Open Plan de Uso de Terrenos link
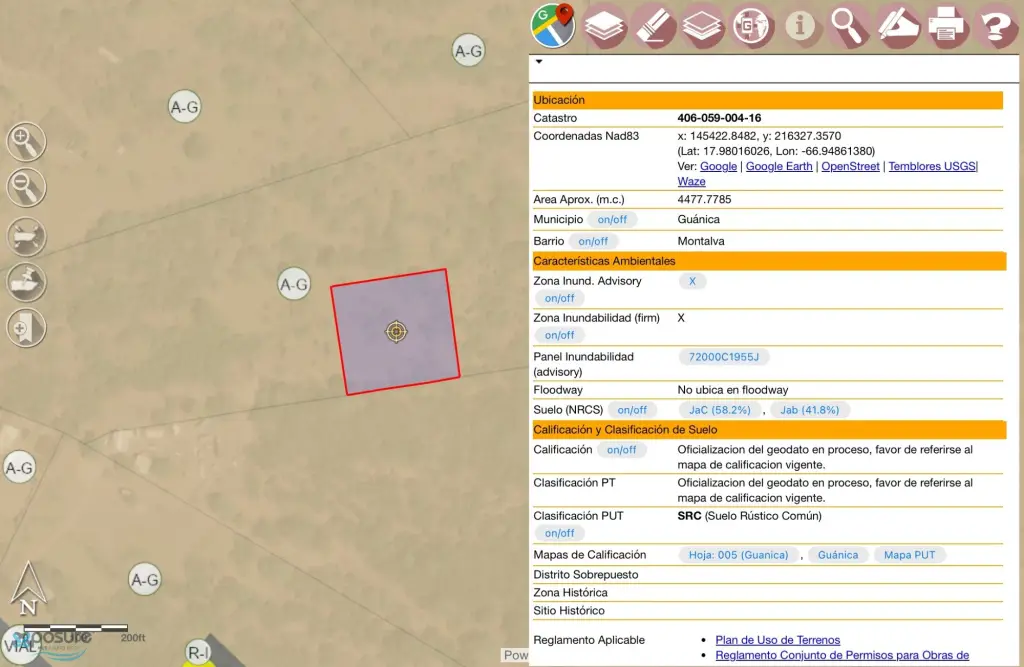1024x667 pixels. pos(777,640)
